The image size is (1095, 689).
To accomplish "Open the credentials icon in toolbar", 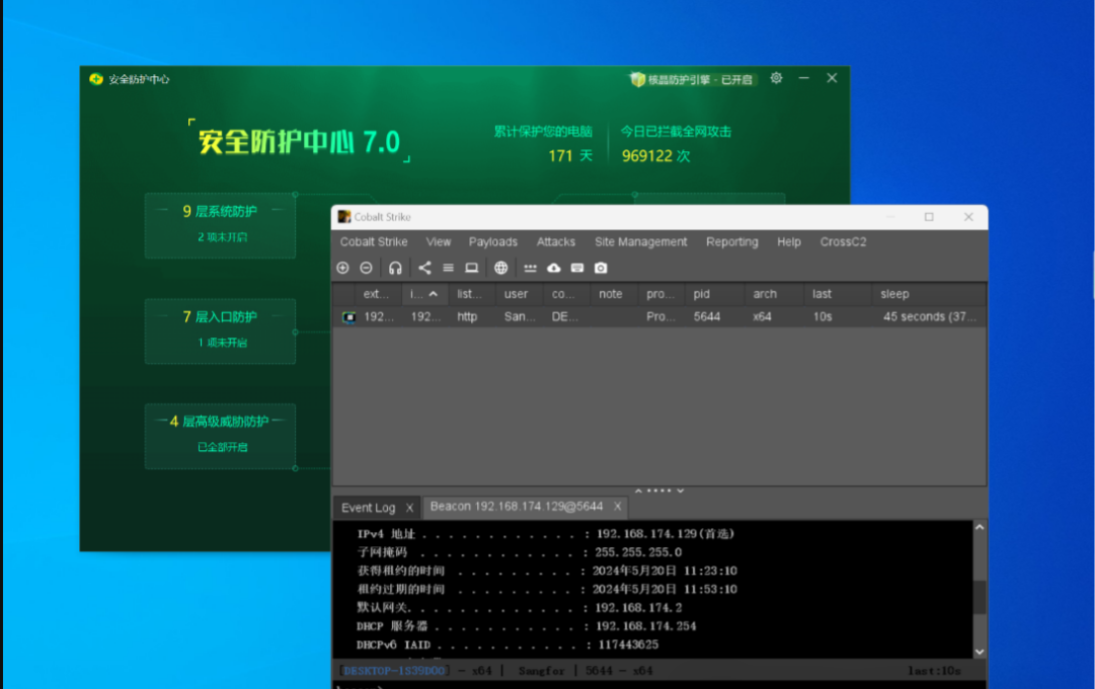I will coord(530,268).
